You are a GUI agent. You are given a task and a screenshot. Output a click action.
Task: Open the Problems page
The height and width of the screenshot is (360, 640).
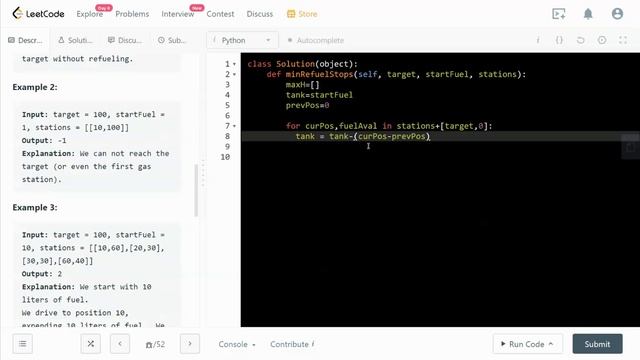click(132, 14)
